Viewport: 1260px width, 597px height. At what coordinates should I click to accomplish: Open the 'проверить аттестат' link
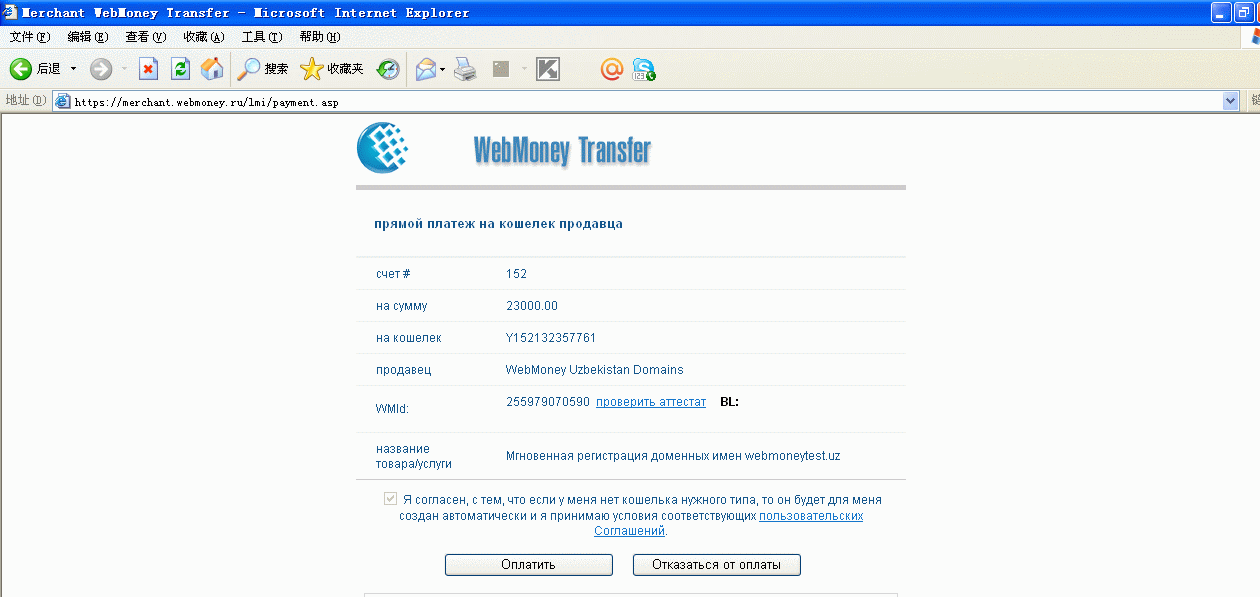point(651,402)
